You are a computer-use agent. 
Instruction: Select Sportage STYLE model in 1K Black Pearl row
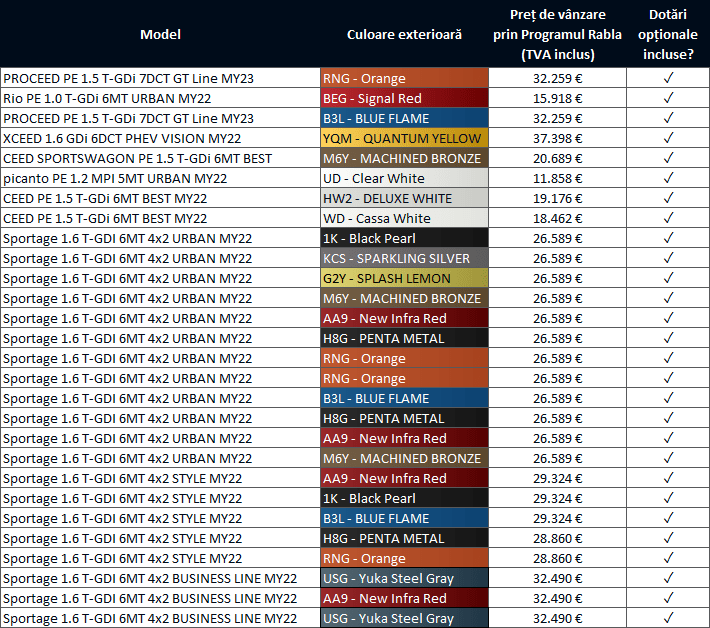(x=160, y=498)
